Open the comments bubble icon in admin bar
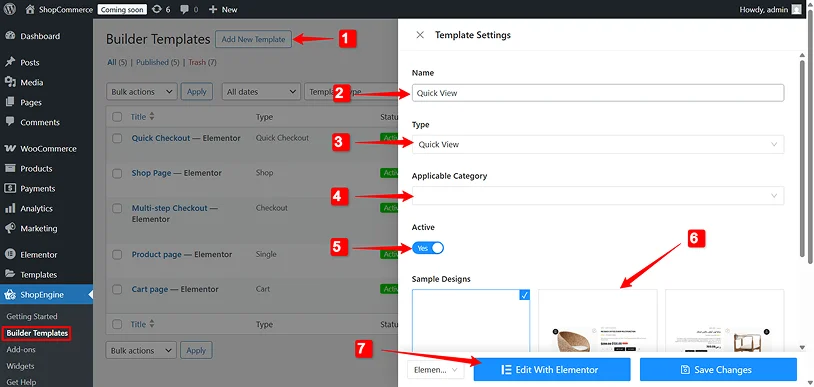814x387 pixels. (184, 9)
